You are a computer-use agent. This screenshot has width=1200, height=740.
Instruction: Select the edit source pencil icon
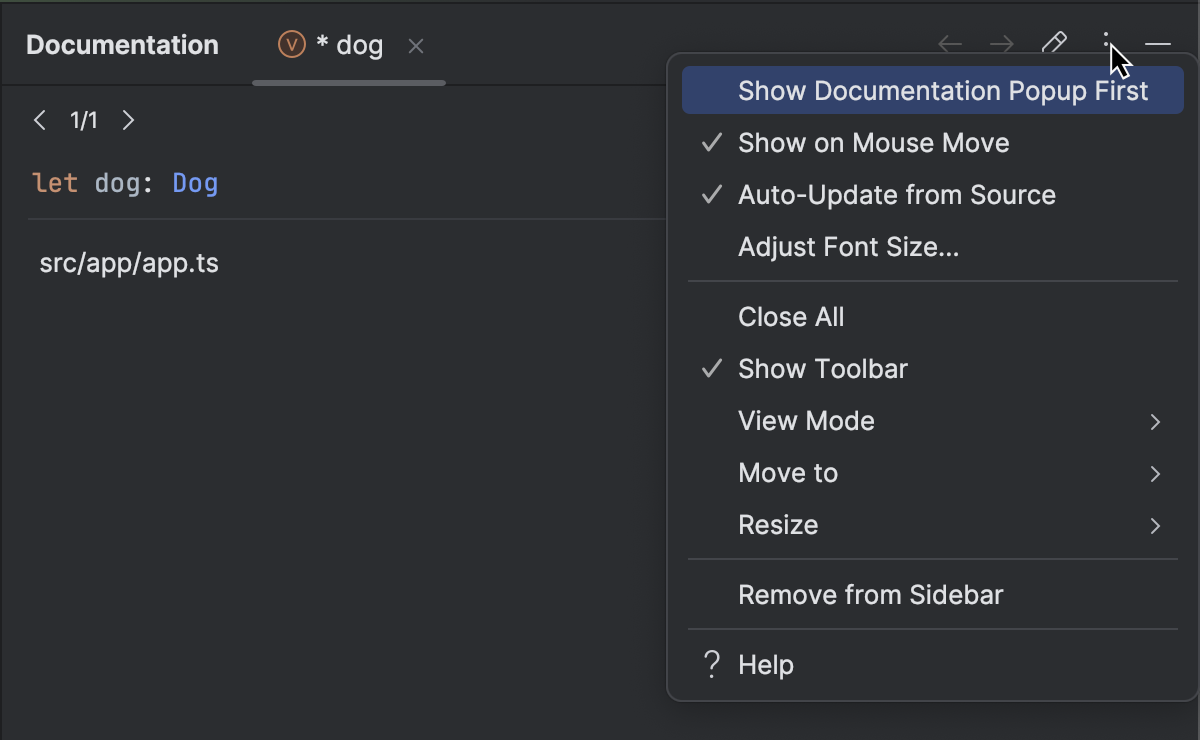tap(1054, 44)
